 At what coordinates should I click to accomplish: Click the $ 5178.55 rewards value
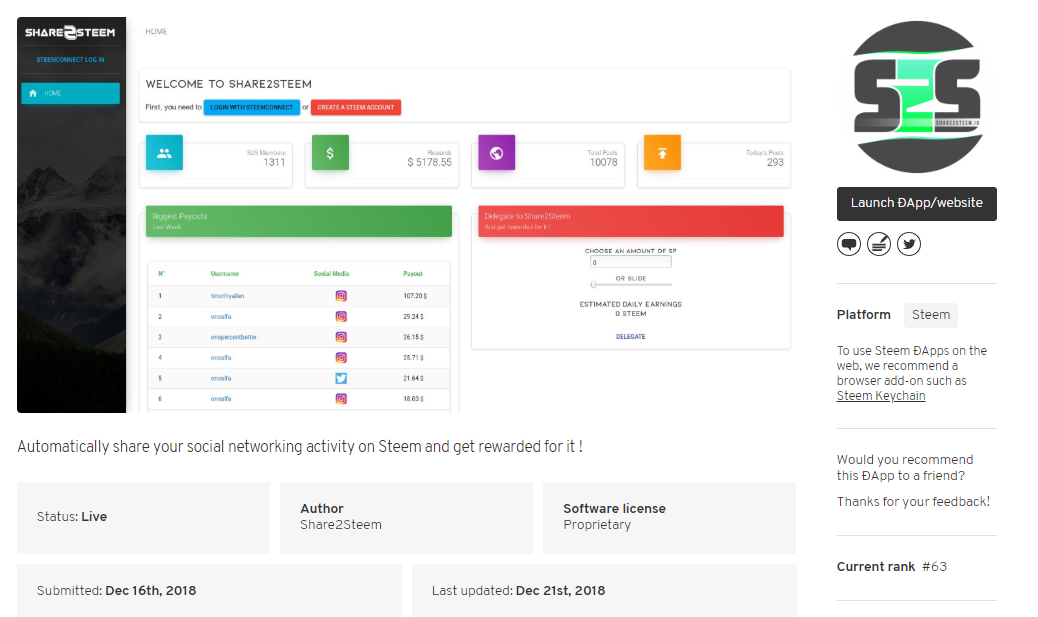tap(430, 162)
